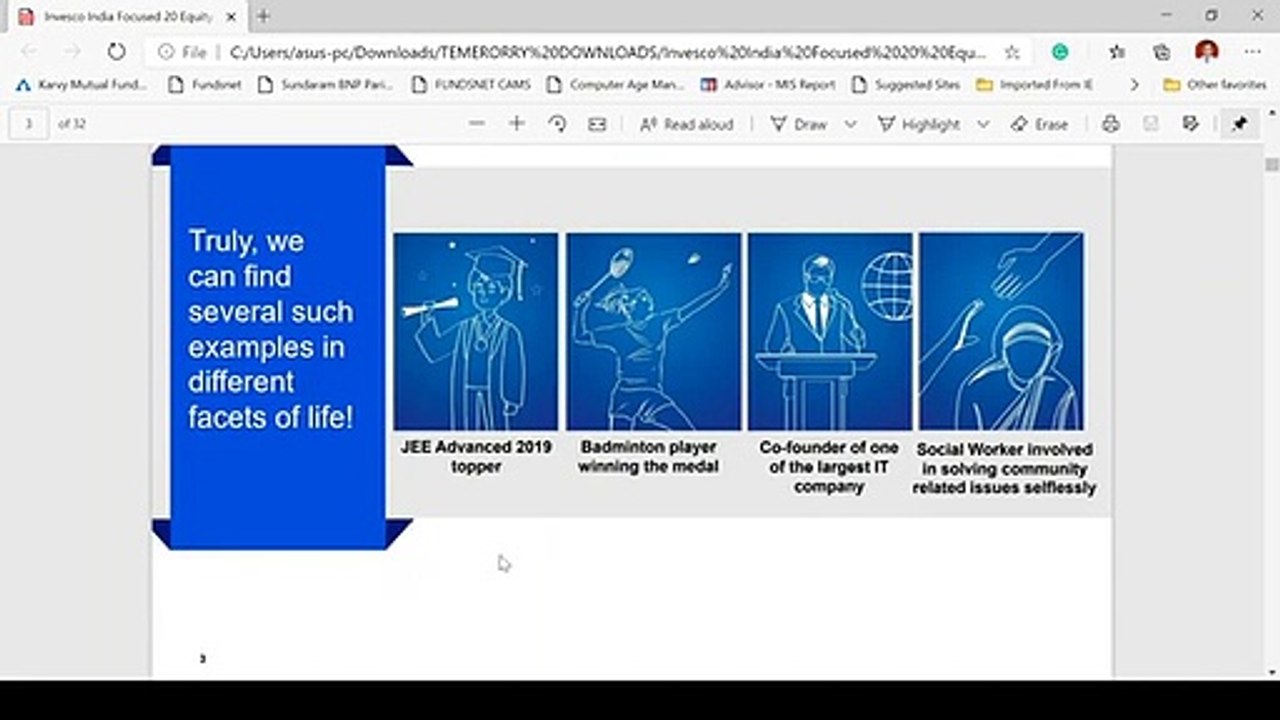Open the Fundsnet bookmark

pyautogui.click(x=205, y=85)
